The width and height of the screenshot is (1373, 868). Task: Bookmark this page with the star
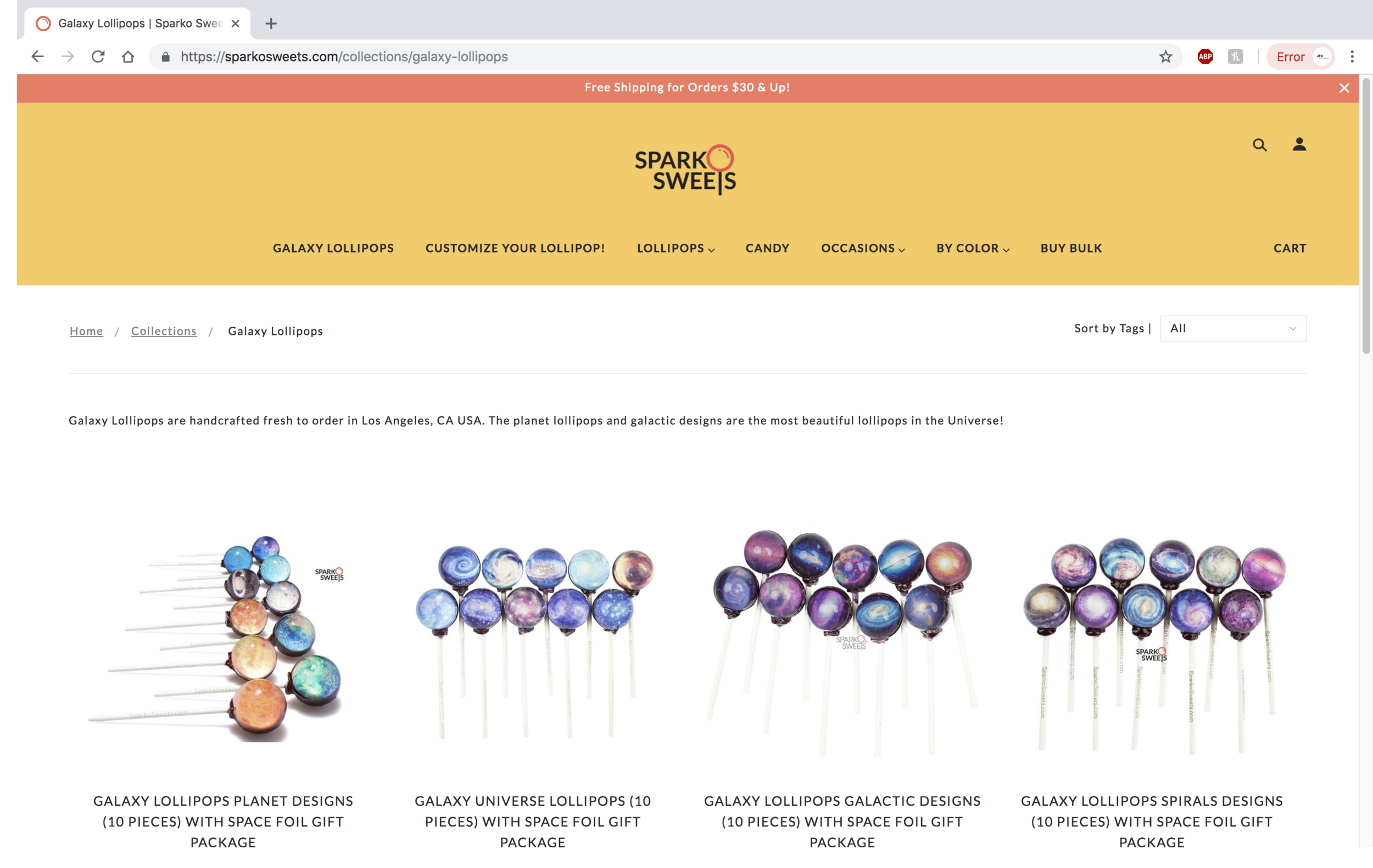[1165, 57]
